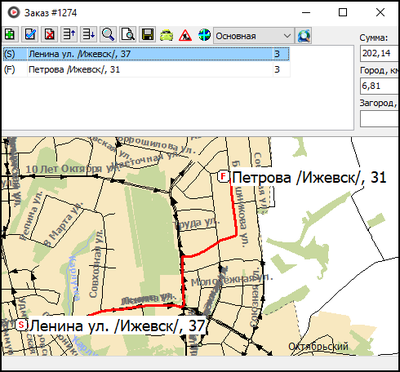Open the Основная dropdown list
This screenshot has width=400, height=372.
(x=253, y=36)
